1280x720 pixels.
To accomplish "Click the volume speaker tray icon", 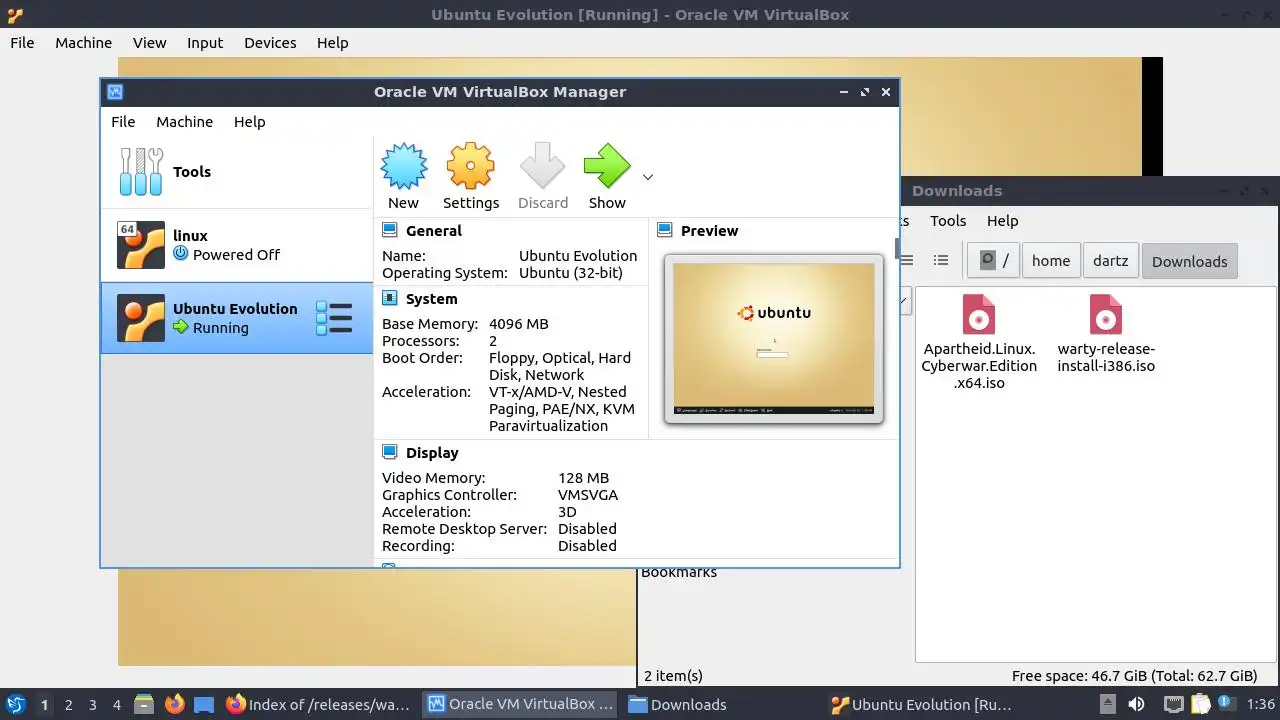I will (1136, 705).
